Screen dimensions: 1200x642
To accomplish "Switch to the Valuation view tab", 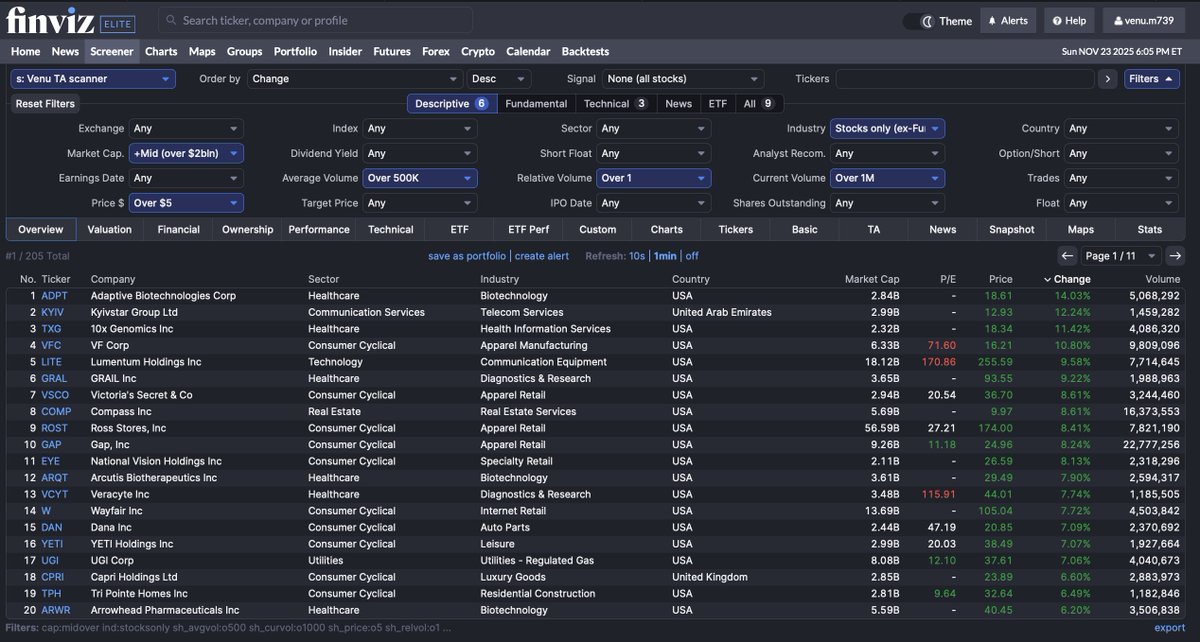I will click(x=109, y=229).
